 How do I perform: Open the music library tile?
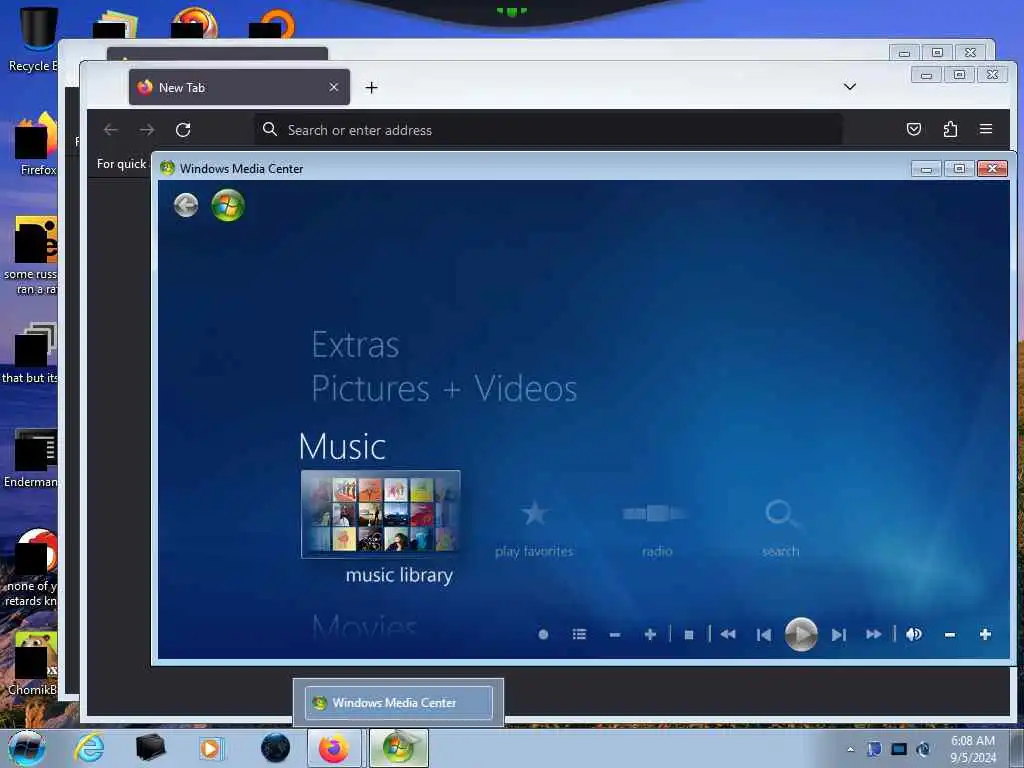(381, 514)
